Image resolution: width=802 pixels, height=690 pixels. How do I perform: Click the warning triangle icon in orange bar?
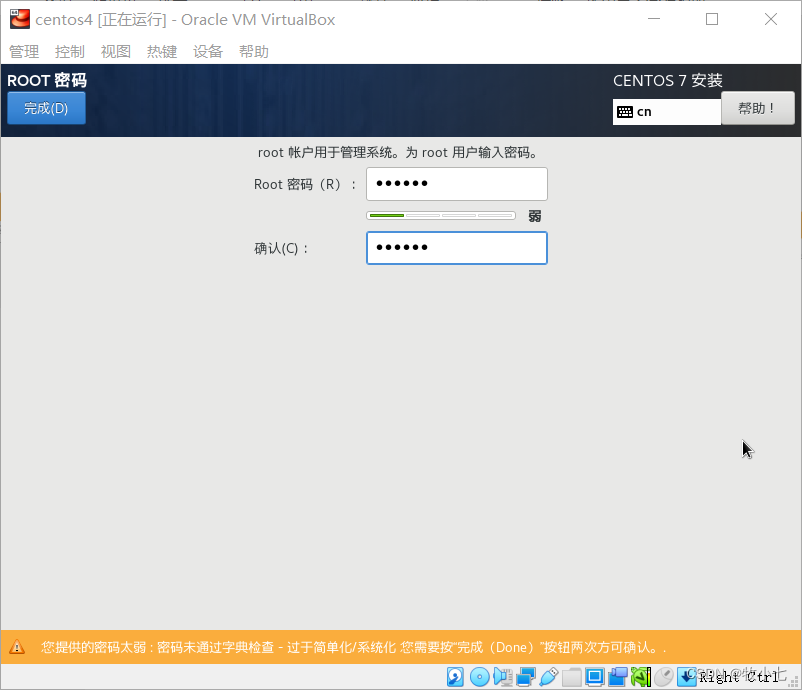pos(17,647)
